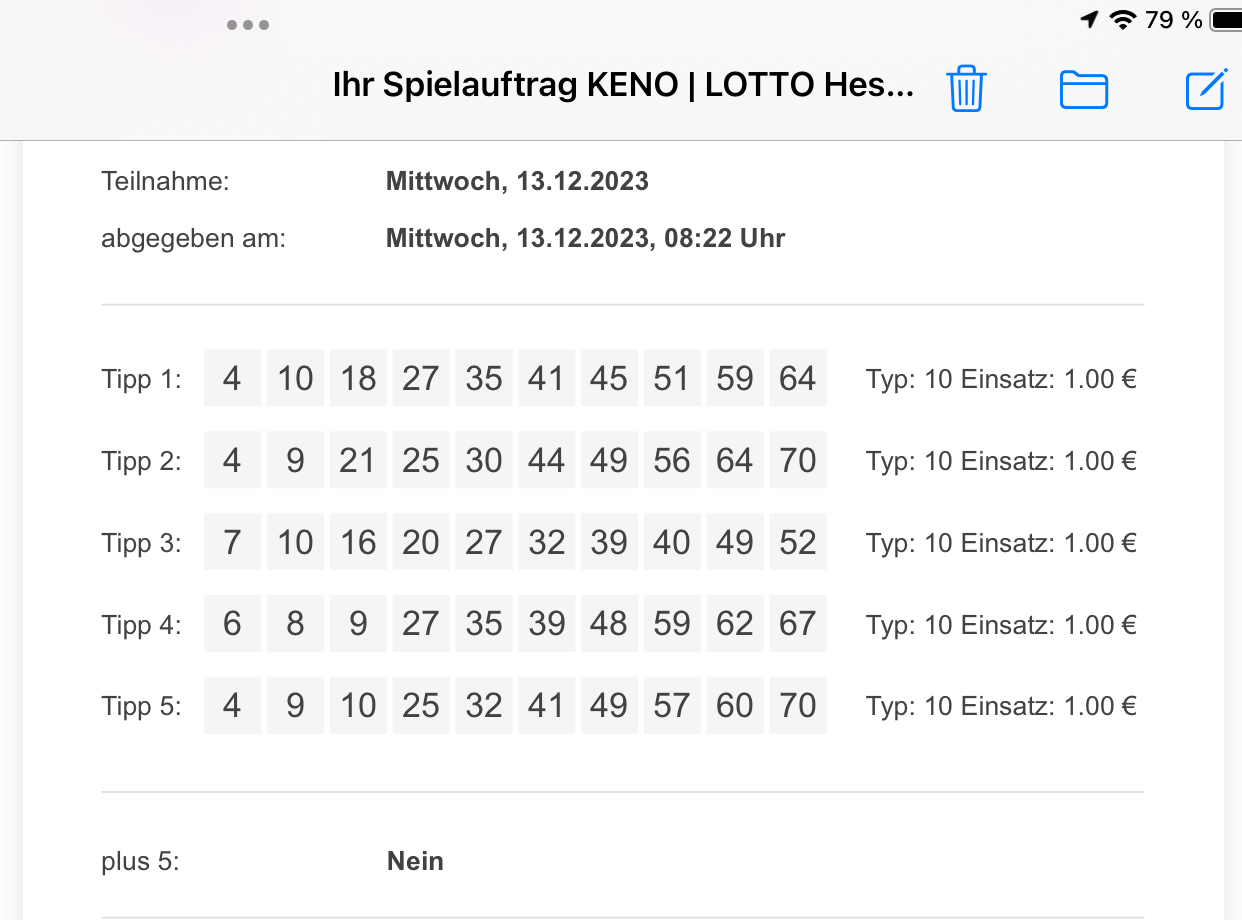This screenshot has width=1242, height=920.
Task: Tap the Wi-Fi status icon
Action: point(1123,19)
